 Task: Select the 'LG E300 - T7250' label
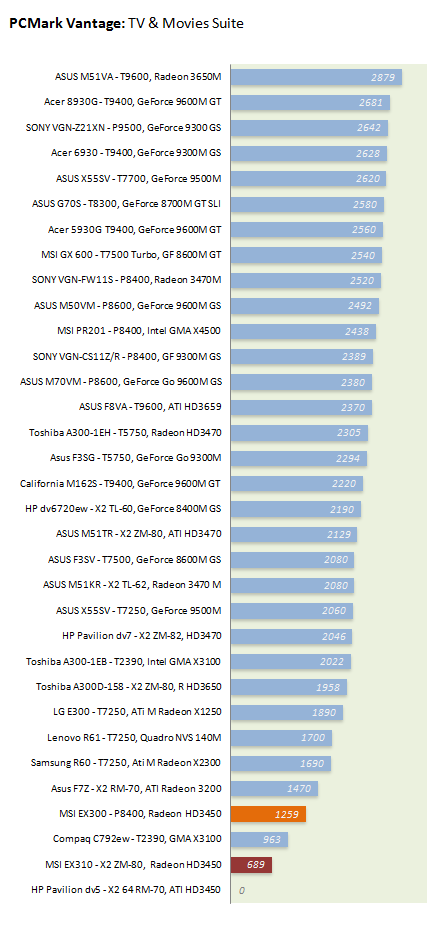coord(137,712)
